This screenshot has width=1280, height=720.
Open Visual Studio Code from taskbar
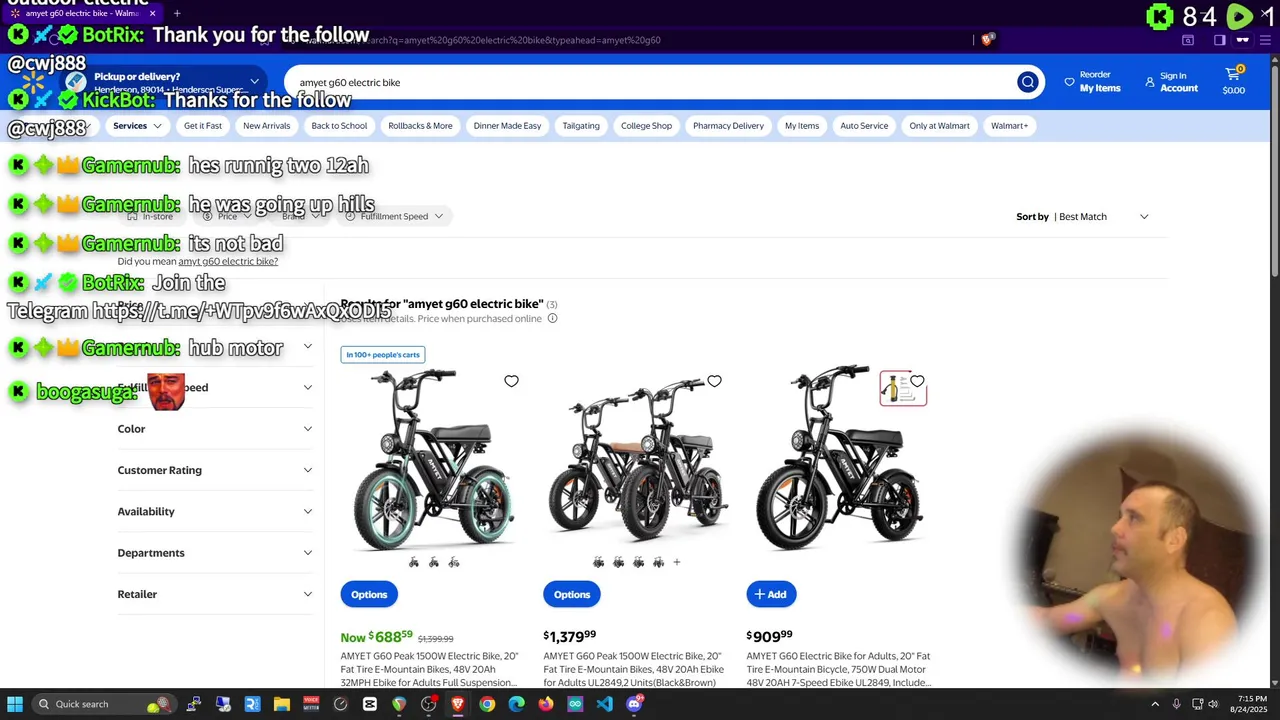[604, 704]
